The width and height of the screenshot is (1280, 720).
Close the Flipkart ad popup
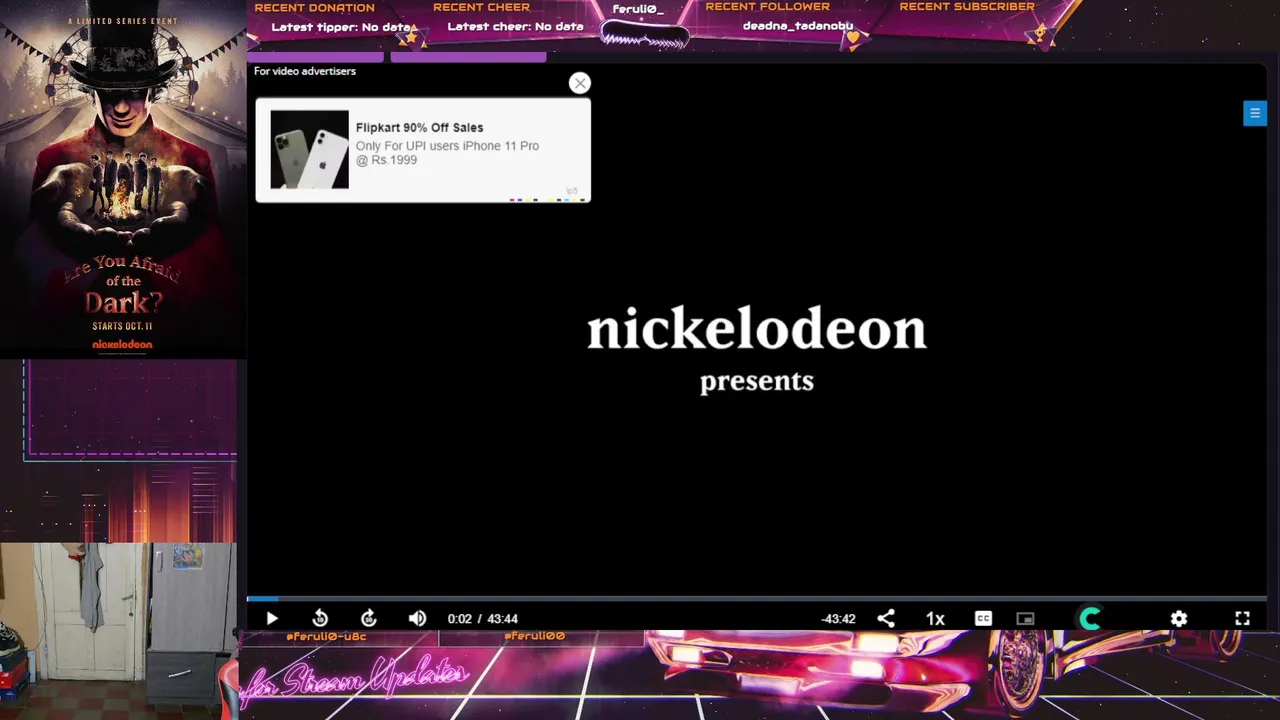tap(580, 83)
